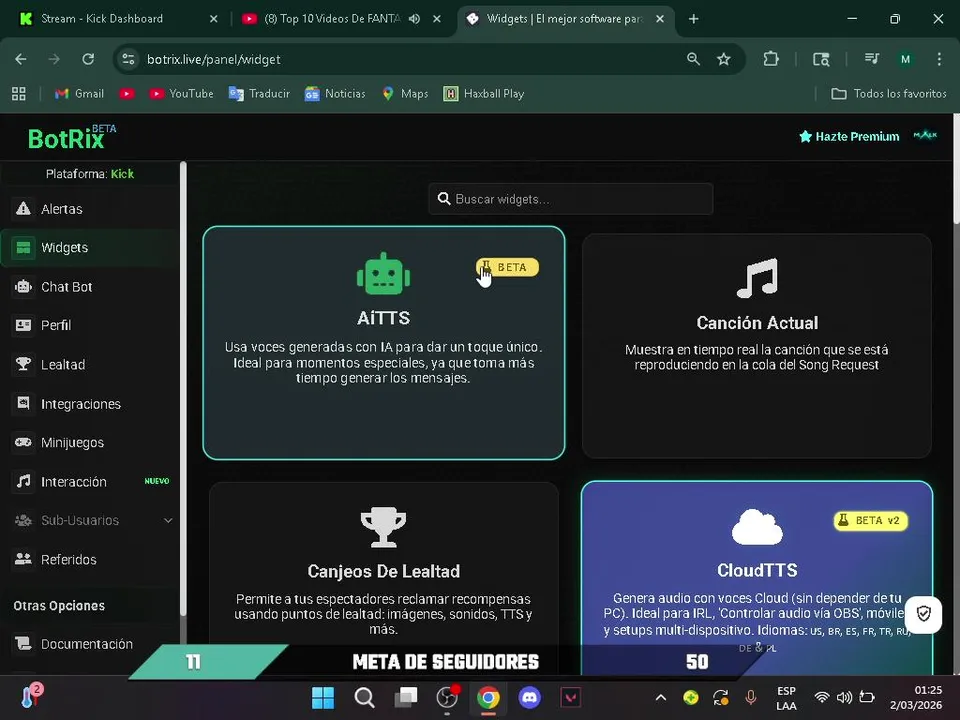Open Discord from the taskbar
Image resolution: width=960 pixels, height=720 pixels.
click(530, 697)
